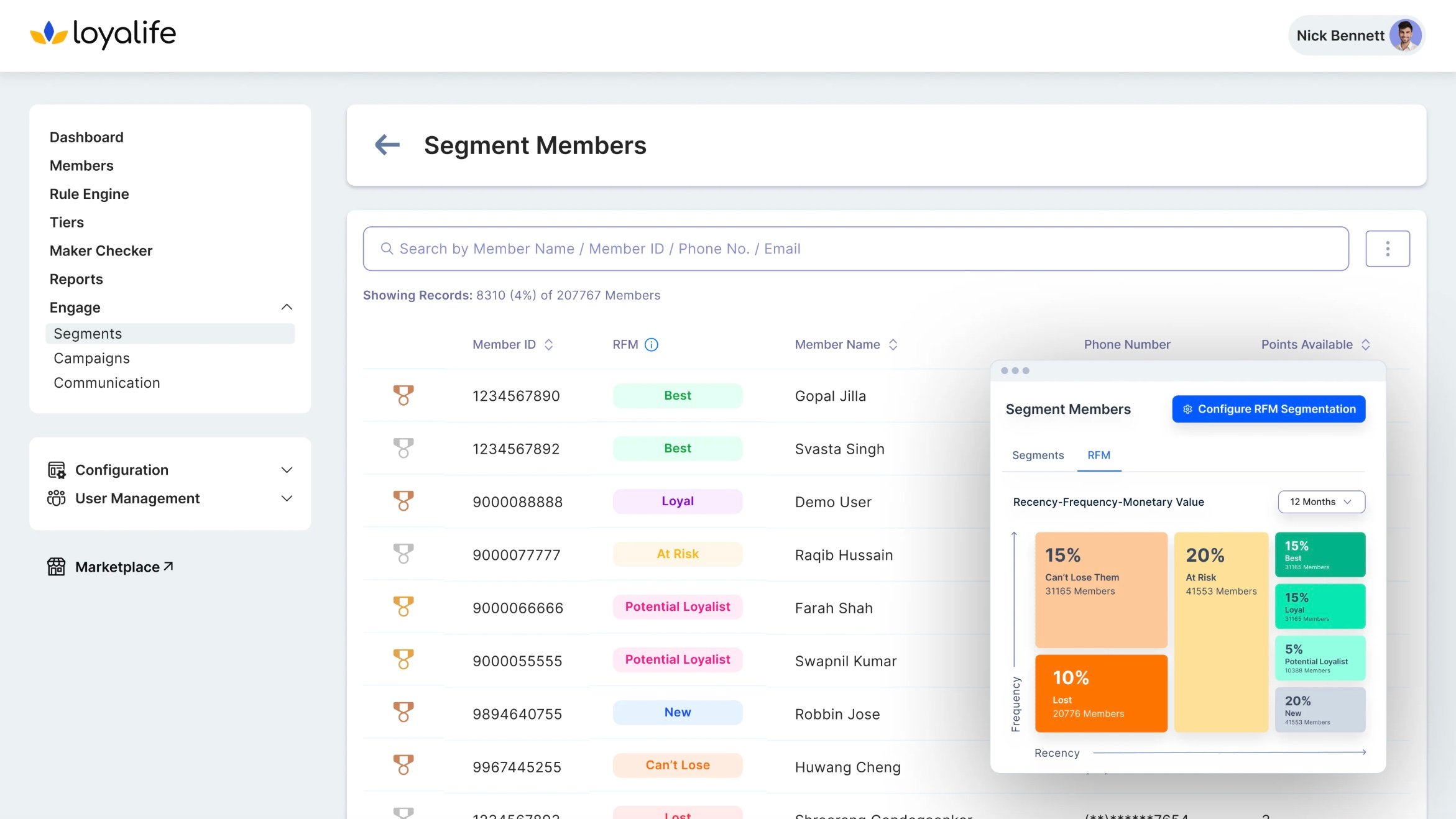Switch to the Segments tab

point(1038,455)
